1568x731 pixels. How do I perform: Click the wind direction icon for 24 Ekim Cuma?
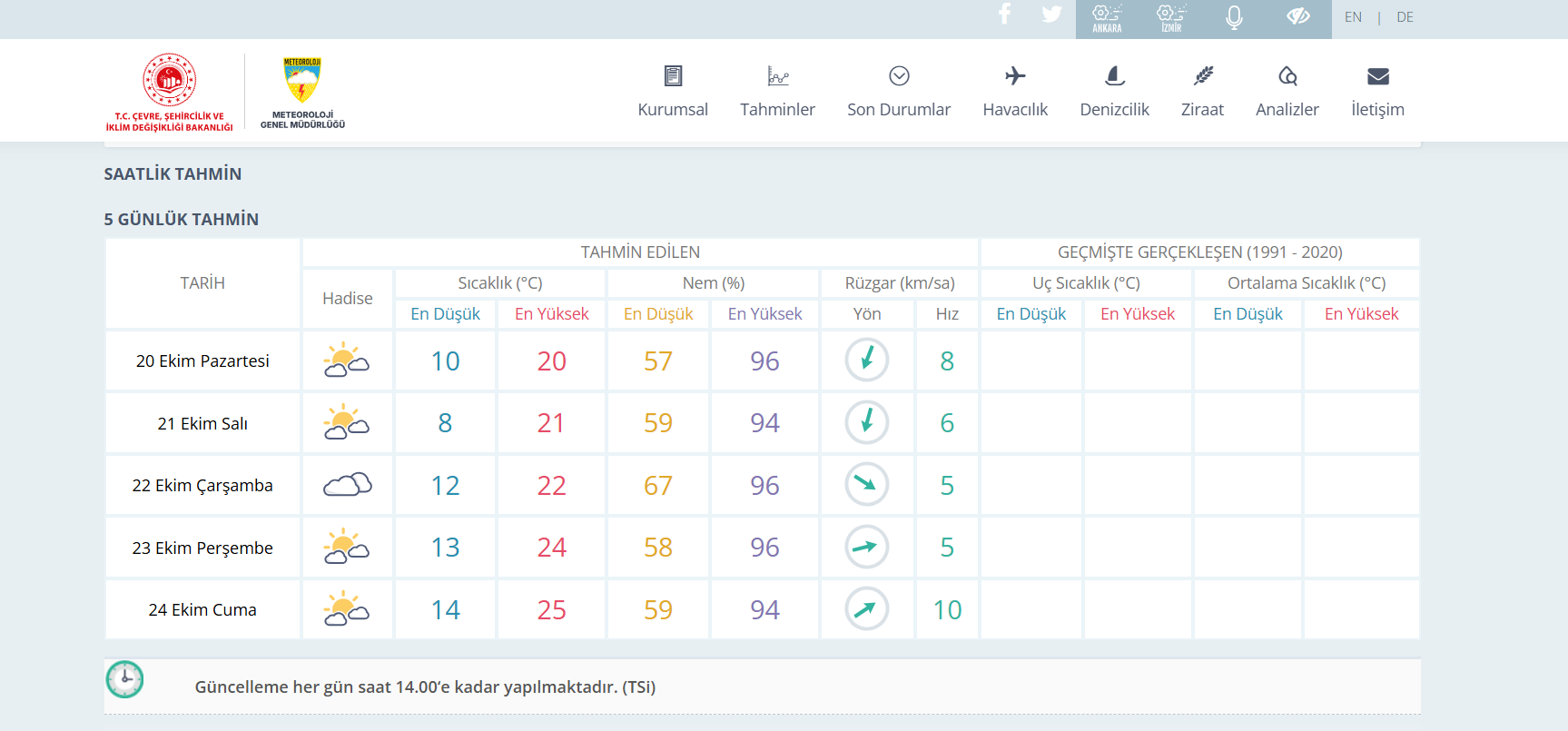pyautogui.click(x=866, y=609)
